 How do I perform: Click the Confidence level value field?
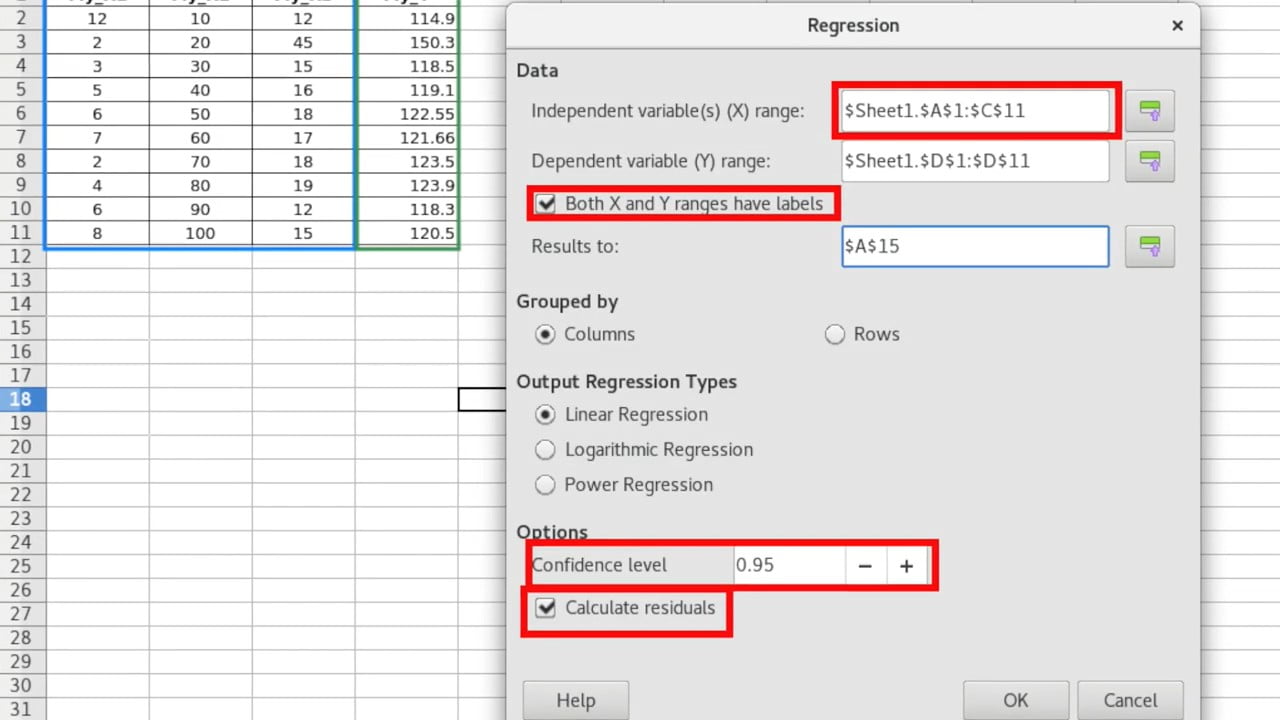point(789,566)
